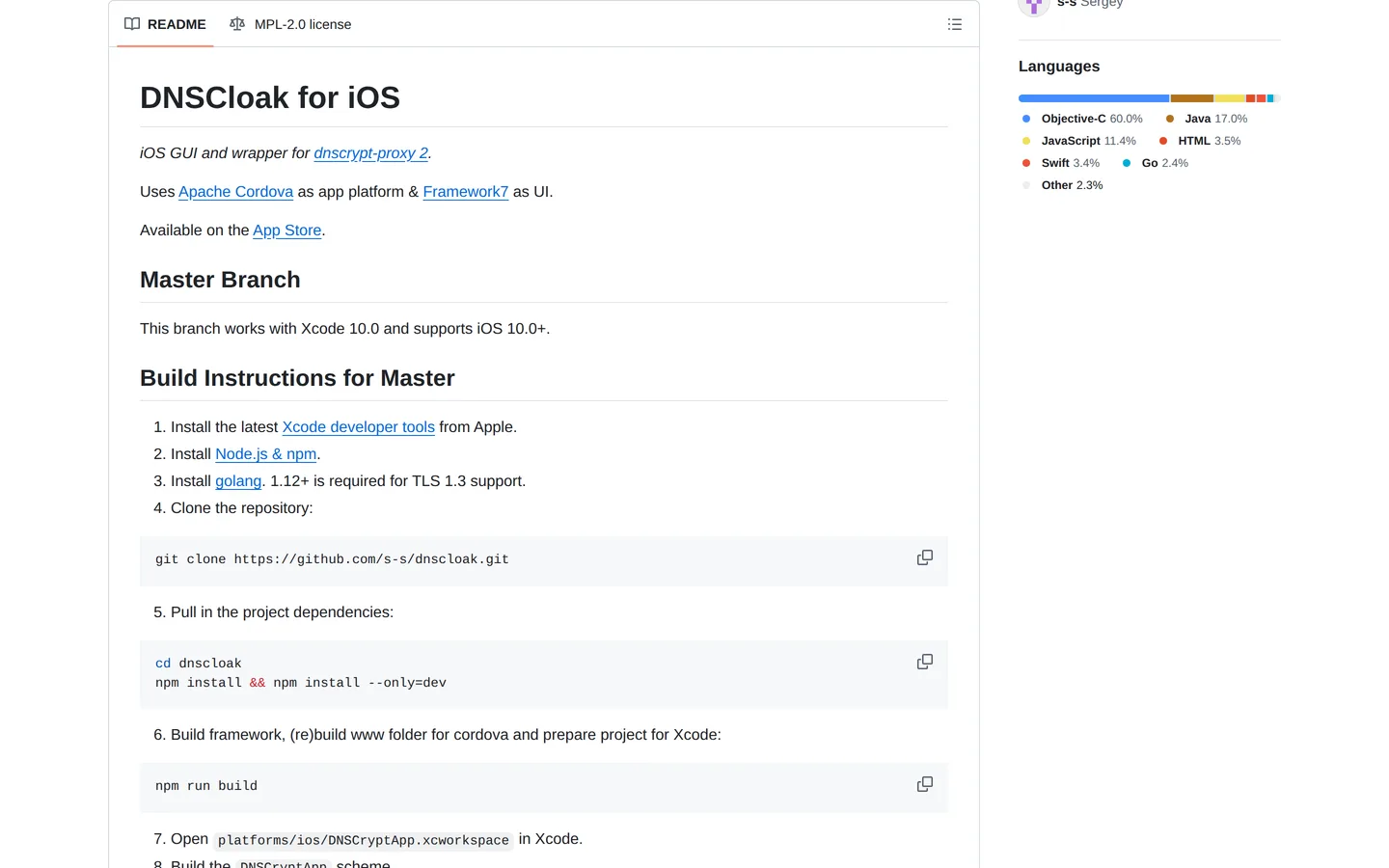1389x868 pixels.
Task: Click the git clone command text
Action: (332, 559)
